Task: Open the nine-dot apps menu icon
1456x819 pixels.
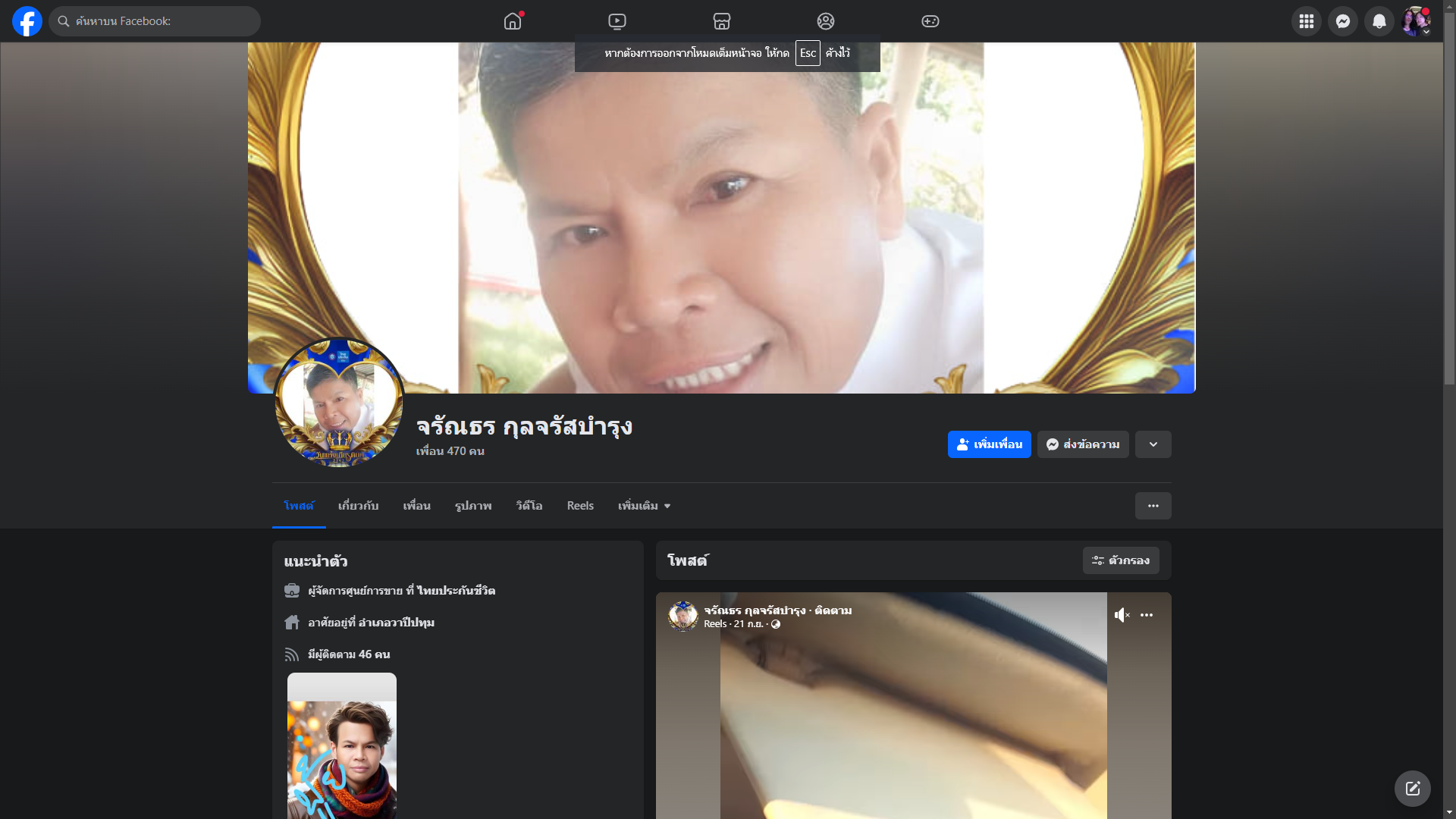Action: coord(1307,21)
